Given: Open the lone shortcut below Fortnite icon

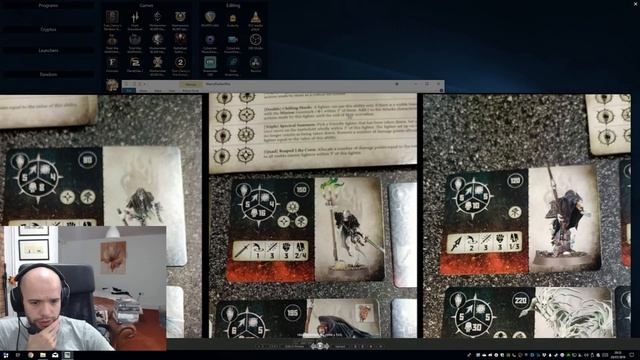Looking at the screenshot, I should coord(112,85).
